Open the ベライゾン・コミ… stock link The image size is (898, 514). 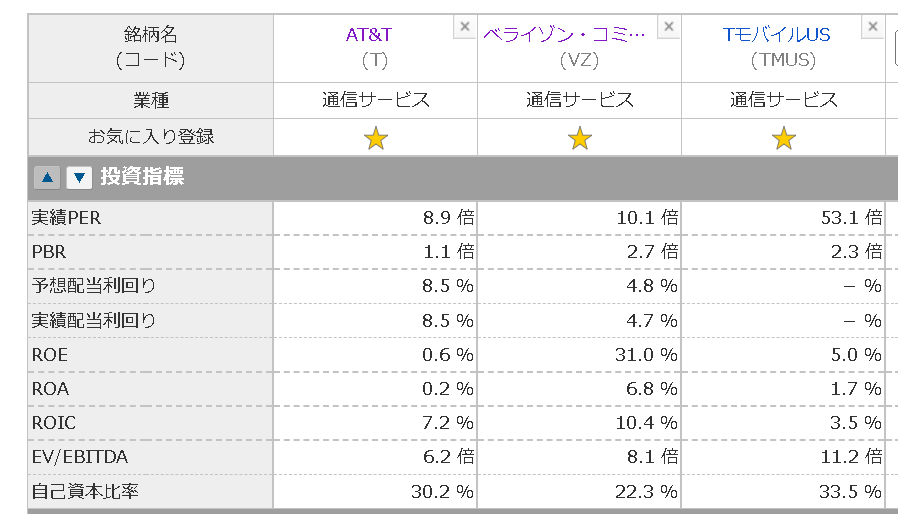pos(565,35)
